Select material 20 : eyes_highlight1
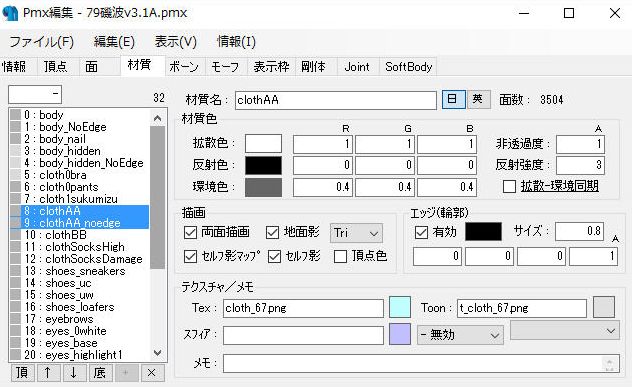 [x=79, y=355]
